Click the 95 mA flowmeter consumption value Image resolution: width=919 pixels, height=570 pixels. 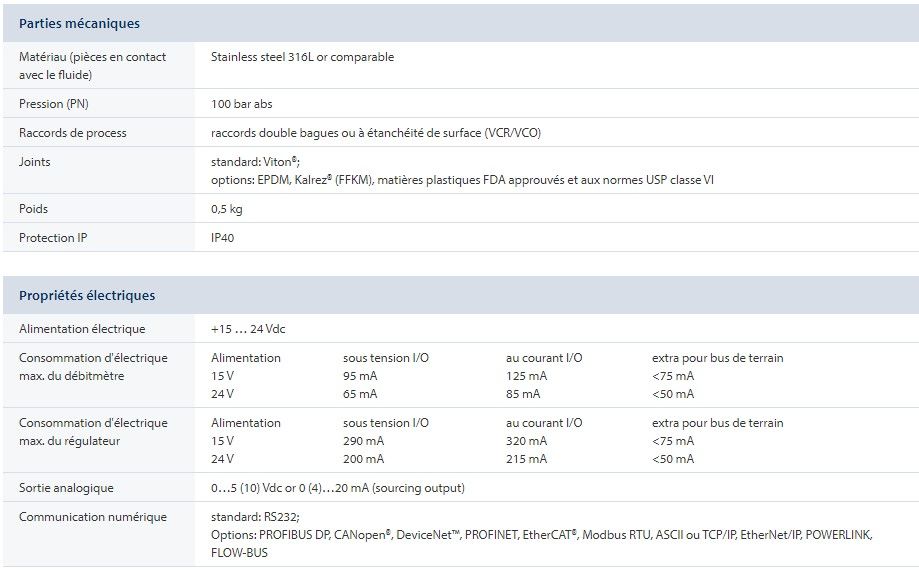click(x=363, y=376)
